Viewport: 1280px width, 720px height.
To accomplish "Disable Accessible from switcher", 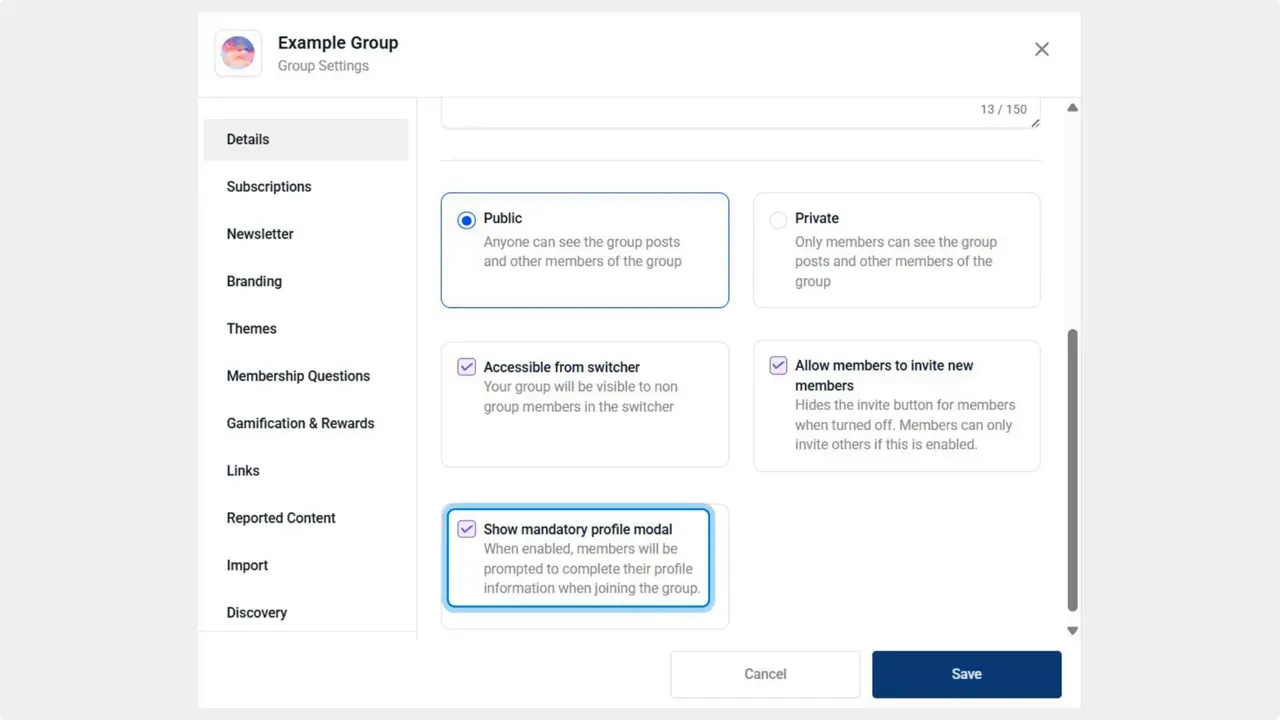I will point(466,367).
